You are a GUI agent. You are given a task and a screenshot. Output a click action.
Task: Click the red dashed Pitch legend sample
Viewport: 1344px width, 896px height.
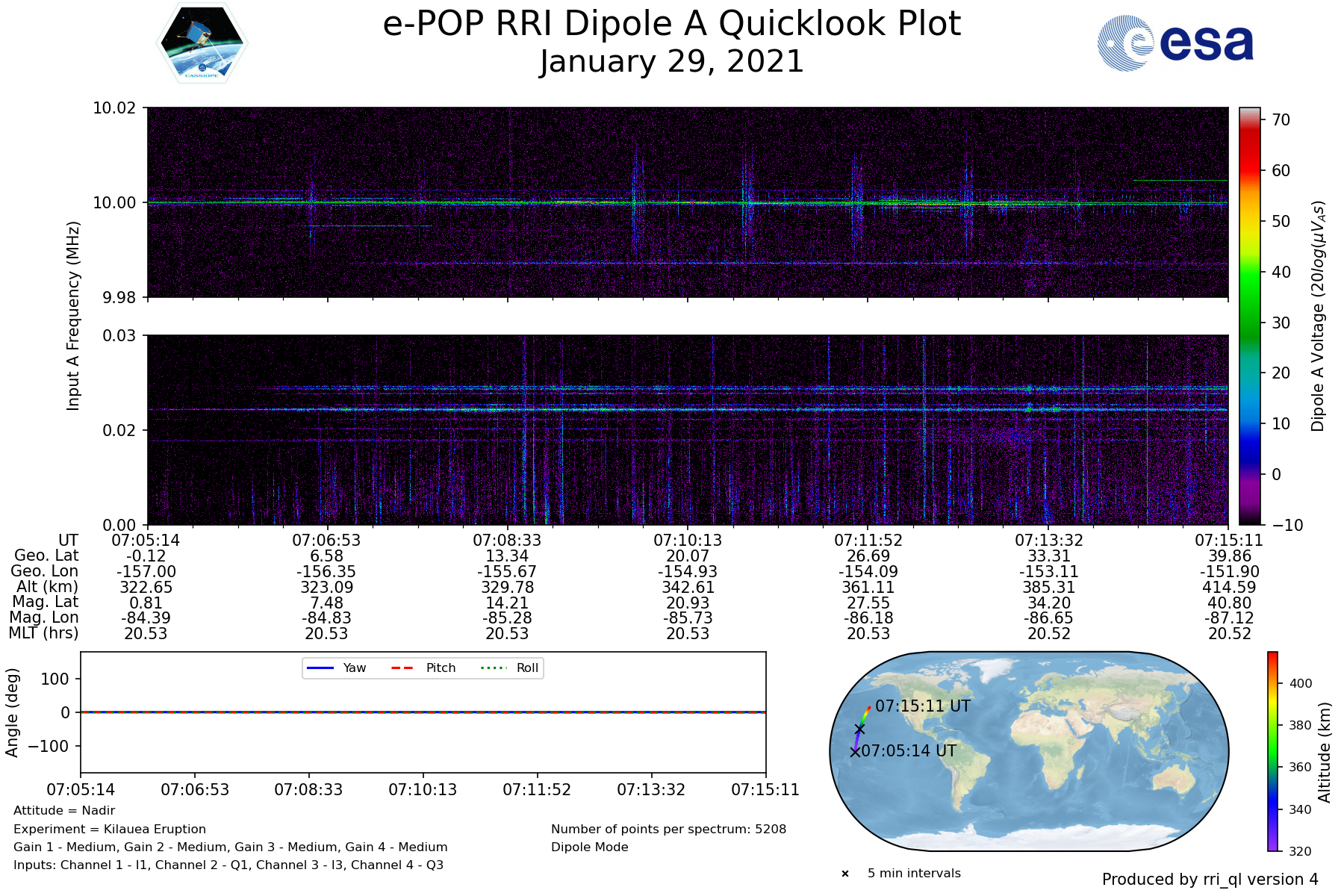pos(402,668)
